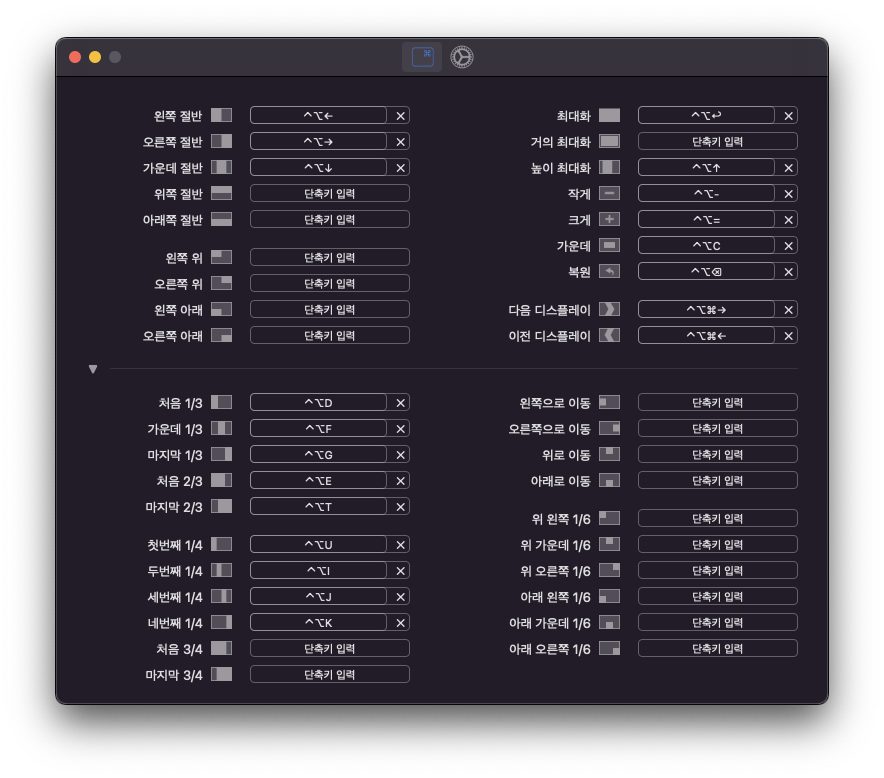The width and height of the screenshot is (884, 778).
Task: Open the settings gear tab
Action: click(461, 57)
